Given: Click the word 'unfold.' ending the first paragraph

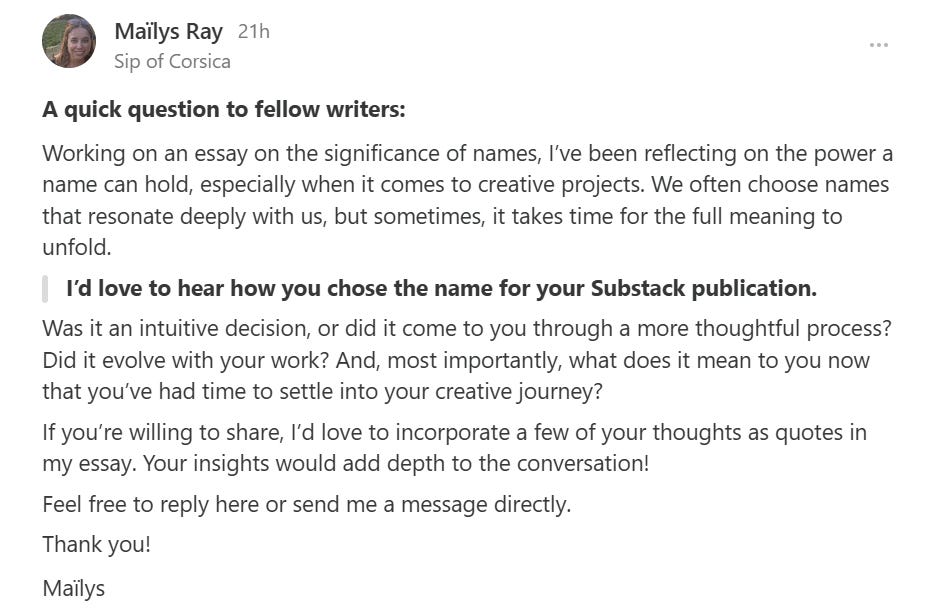Looking at the screenshot, I should click(77, 247).
